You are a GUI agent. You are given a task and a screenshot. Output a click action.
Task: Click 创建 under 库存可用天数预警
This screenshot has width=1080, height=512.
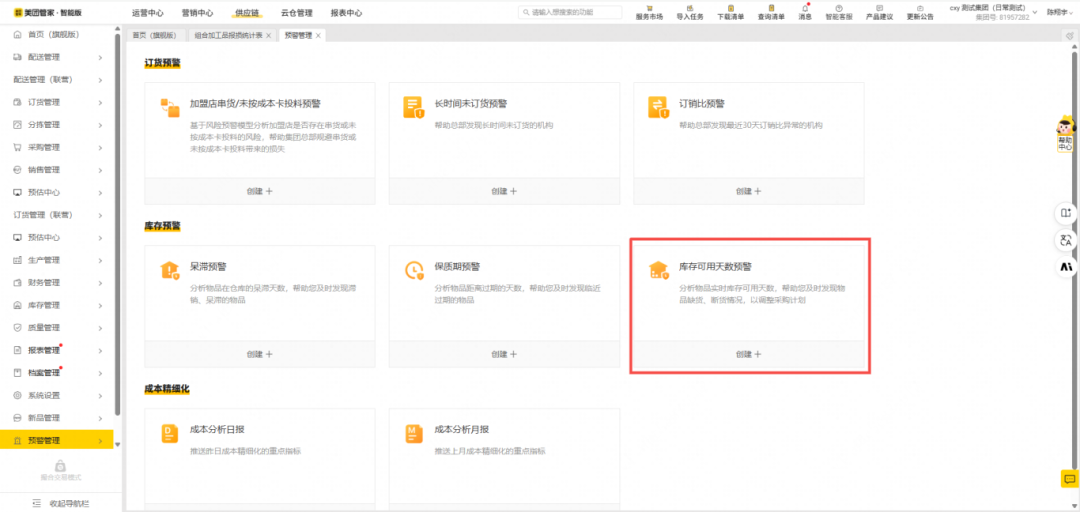coord(749,354)
